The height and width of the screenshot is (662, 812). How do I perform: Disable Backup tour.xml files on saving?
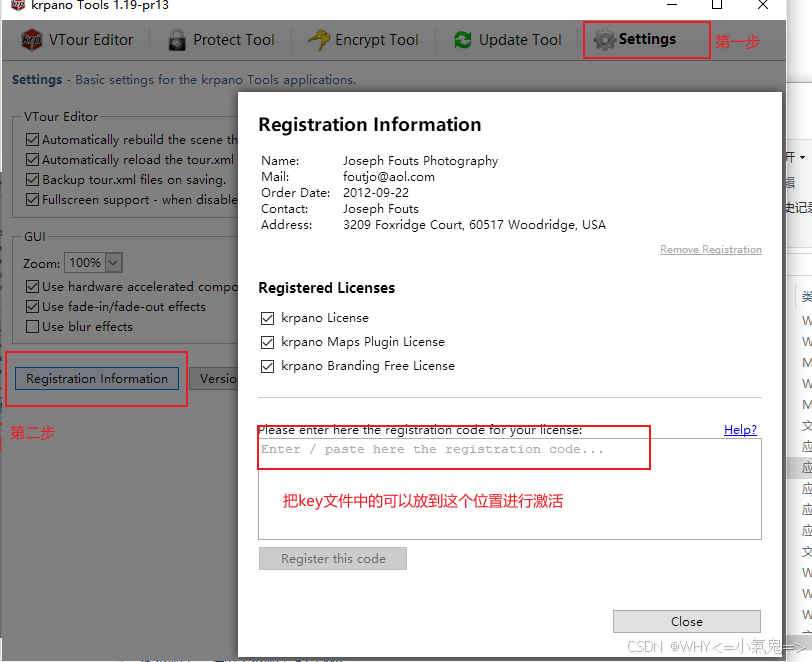[x=32, y=180]
